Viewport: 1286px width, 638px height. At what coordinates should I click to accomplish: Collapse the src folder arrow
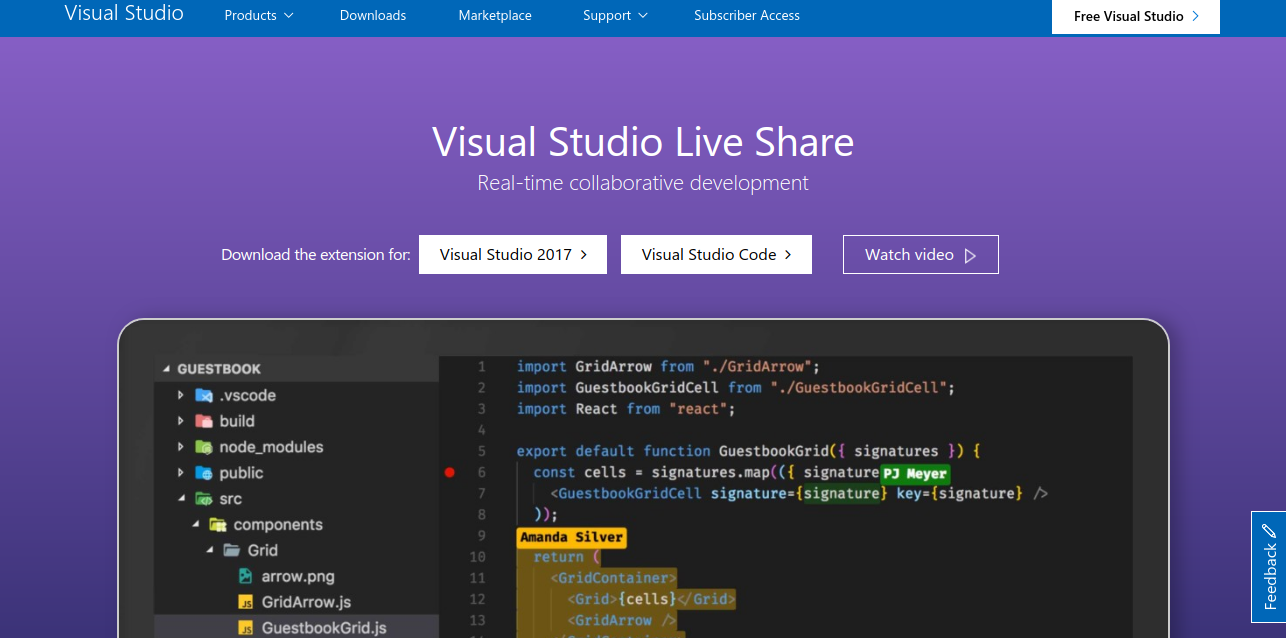pos(181,499)
